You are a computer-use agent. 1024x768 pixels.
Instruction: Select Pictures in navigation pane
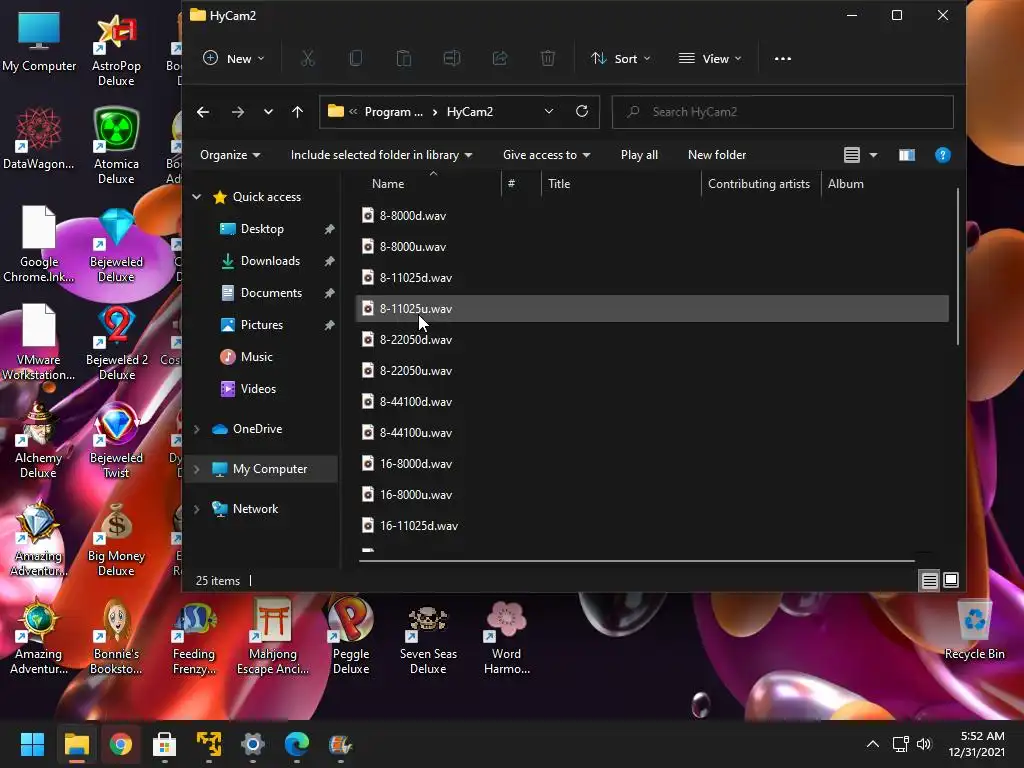[261, 325]
